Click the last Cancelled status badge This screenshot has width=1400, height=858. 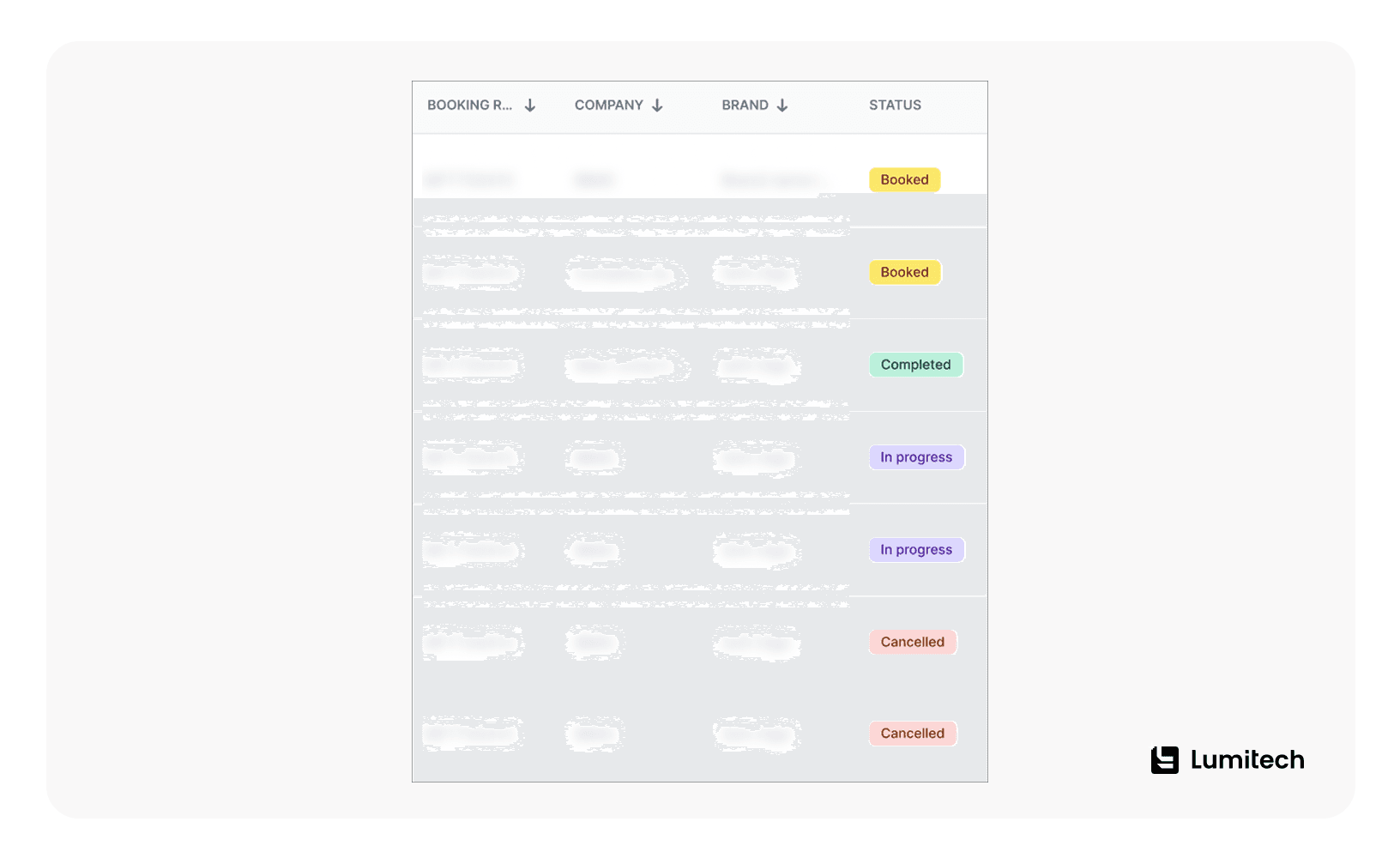pos(913,734)
